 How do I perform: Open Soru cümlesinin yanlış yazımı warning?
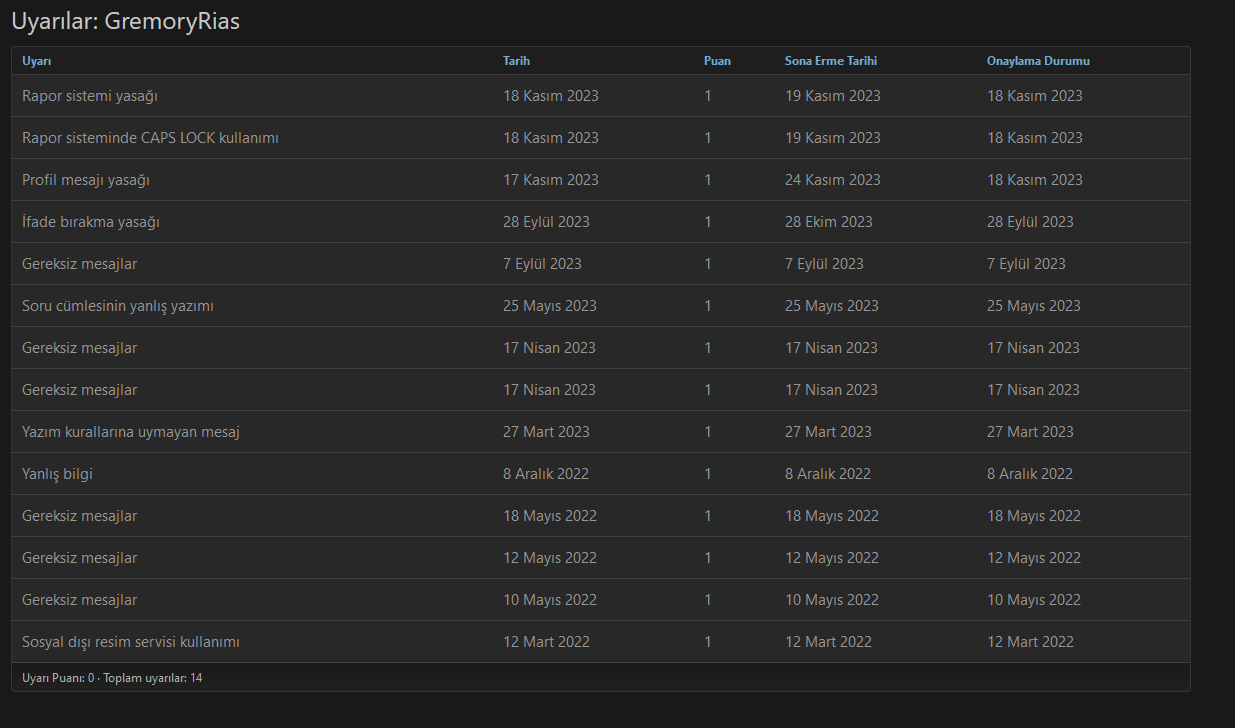tap(118, 306)
